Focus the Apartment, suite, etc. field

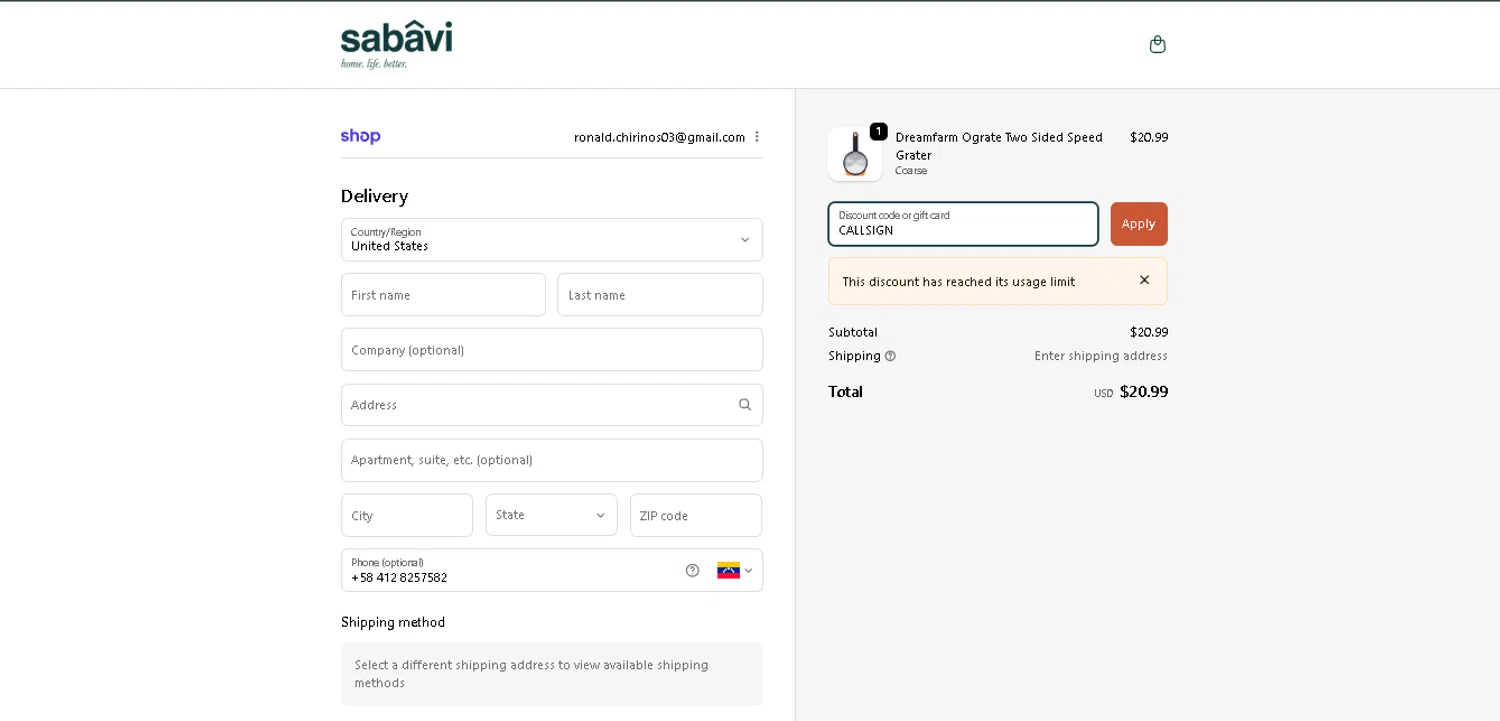[552, 460]
